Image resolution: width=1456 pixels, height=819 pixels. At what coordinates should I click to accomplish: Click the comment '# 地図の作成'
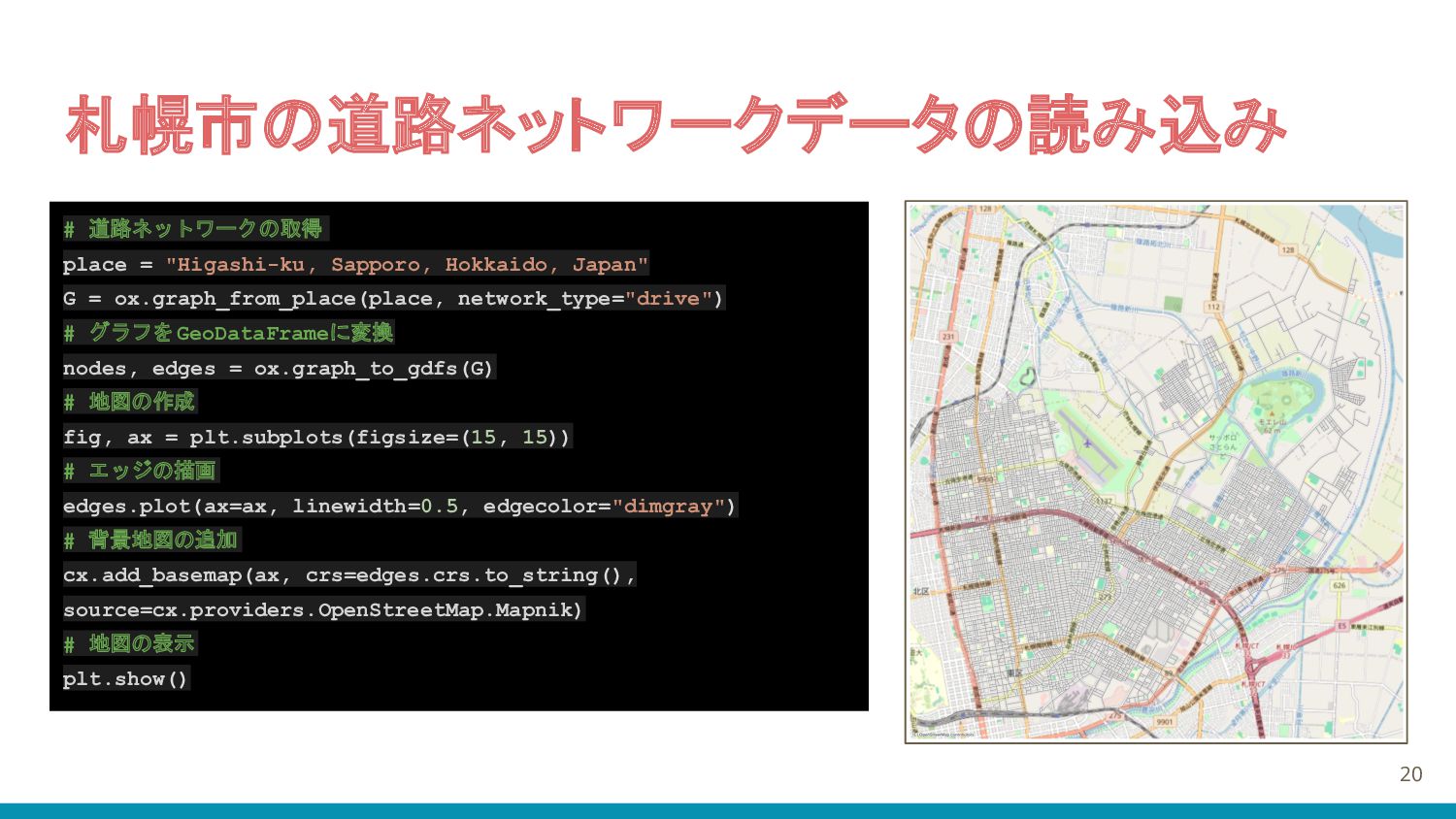point(129,402)
